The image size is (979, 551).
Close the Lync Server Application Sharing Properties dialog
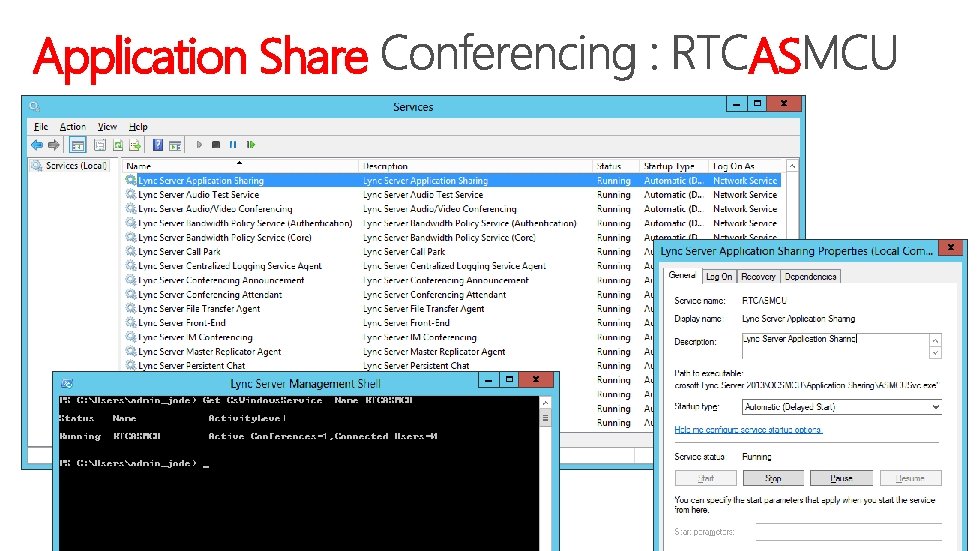[951, 248]
